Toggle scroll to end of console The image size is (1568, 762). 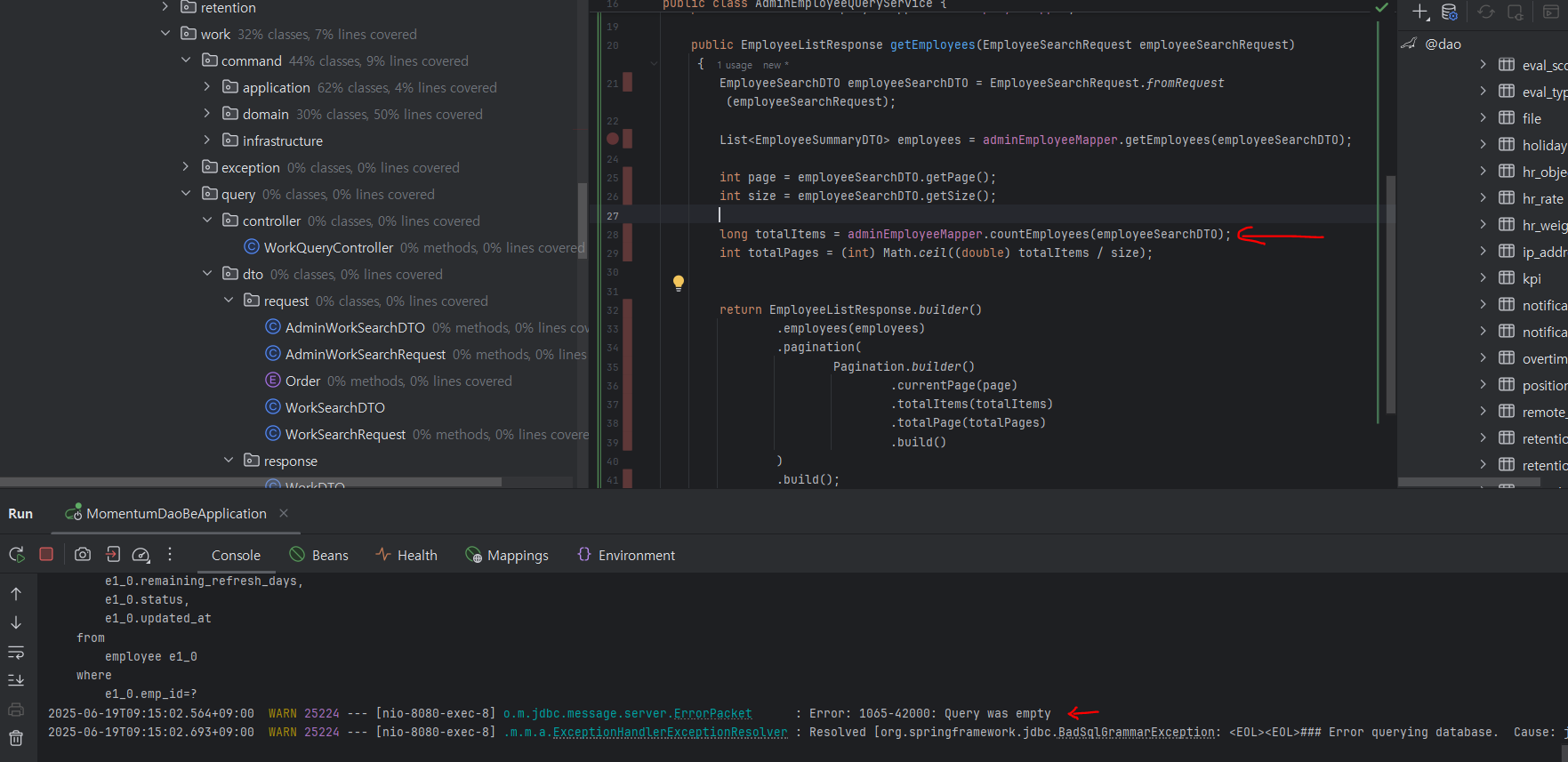click(16, 680)
